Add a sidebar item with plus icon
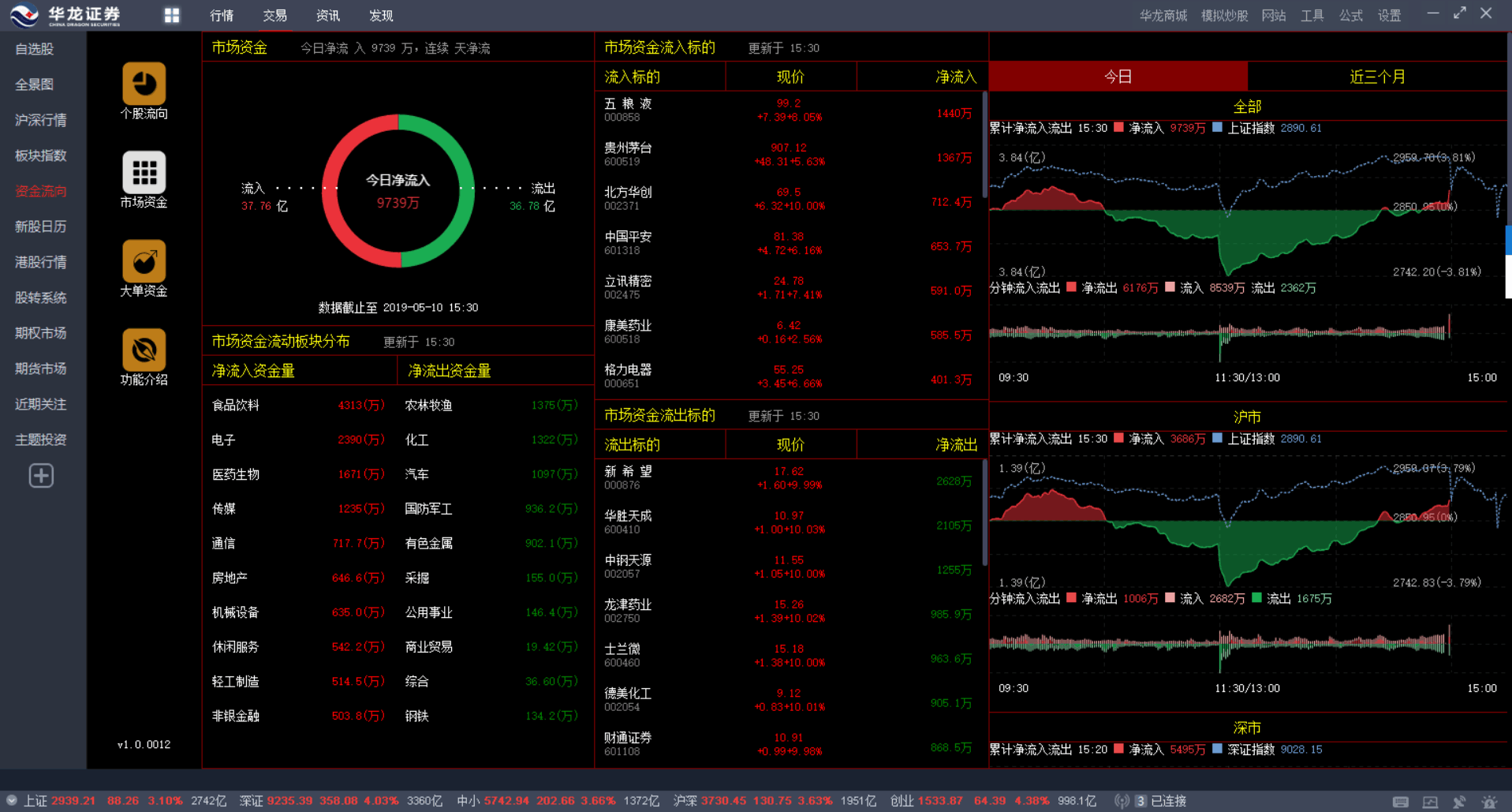 (41, 476)
